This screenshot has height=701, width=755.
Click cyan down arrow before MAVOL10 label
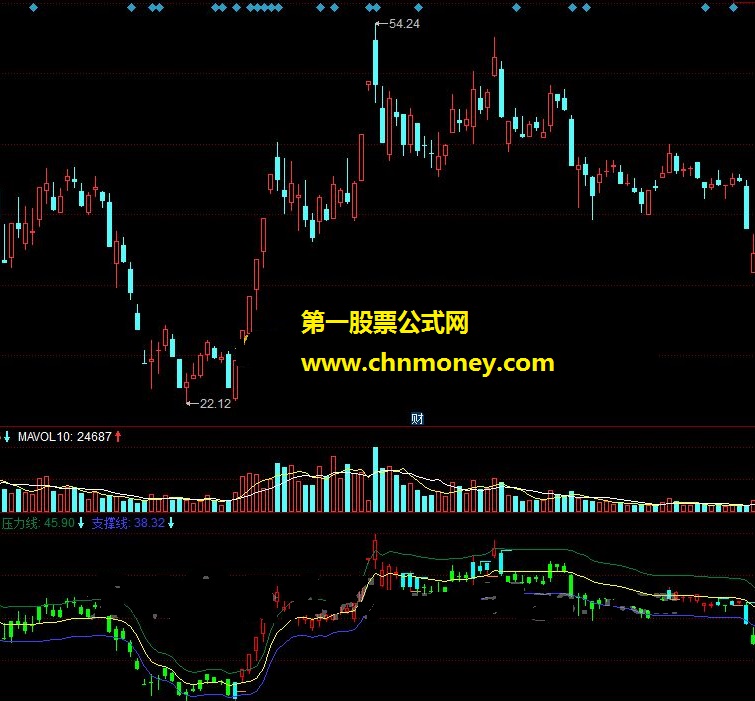(x=7, y=437)
